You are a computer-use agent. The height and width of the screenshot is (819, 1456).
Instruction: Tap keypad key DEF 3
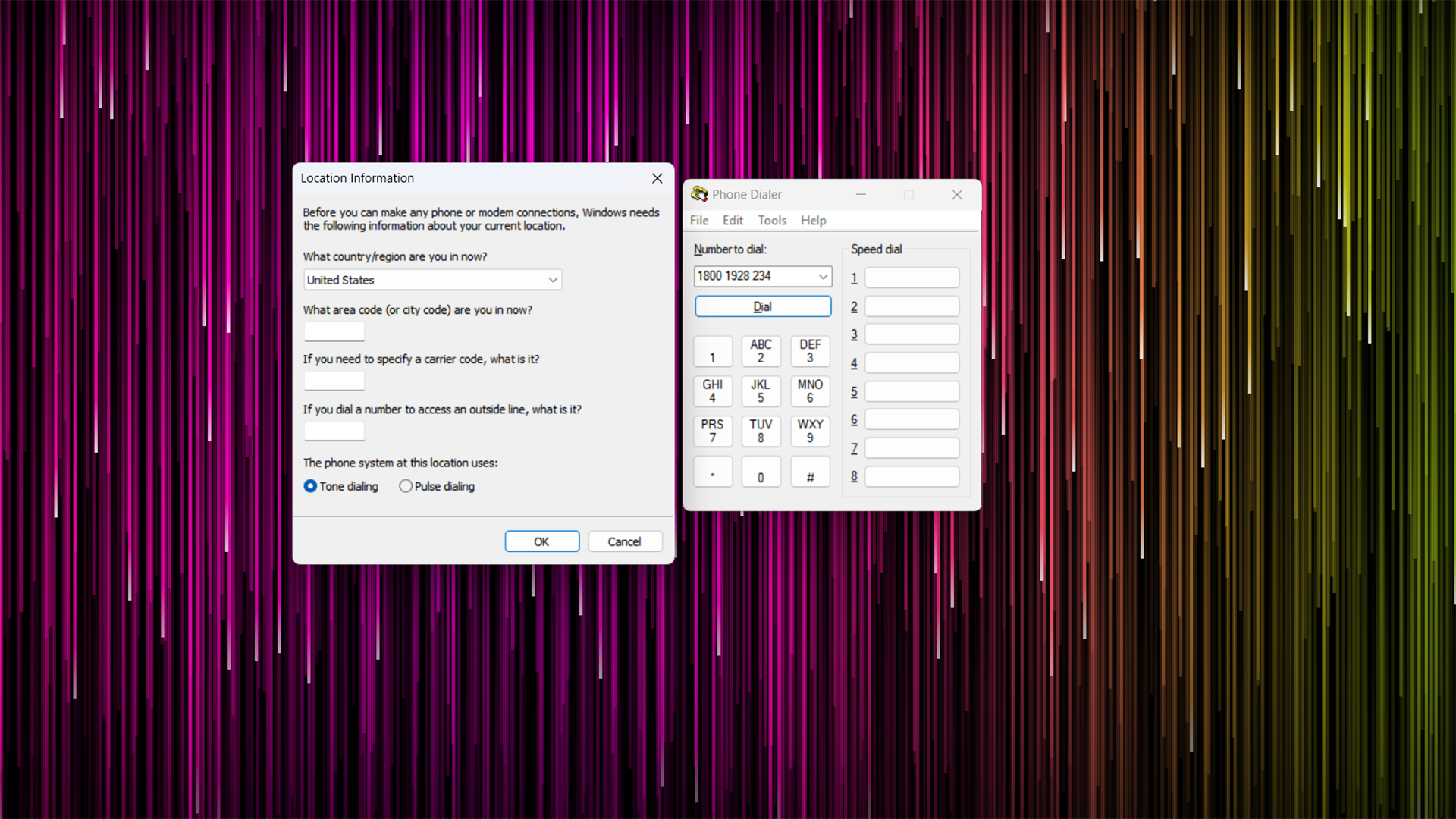tap(810, 351)
